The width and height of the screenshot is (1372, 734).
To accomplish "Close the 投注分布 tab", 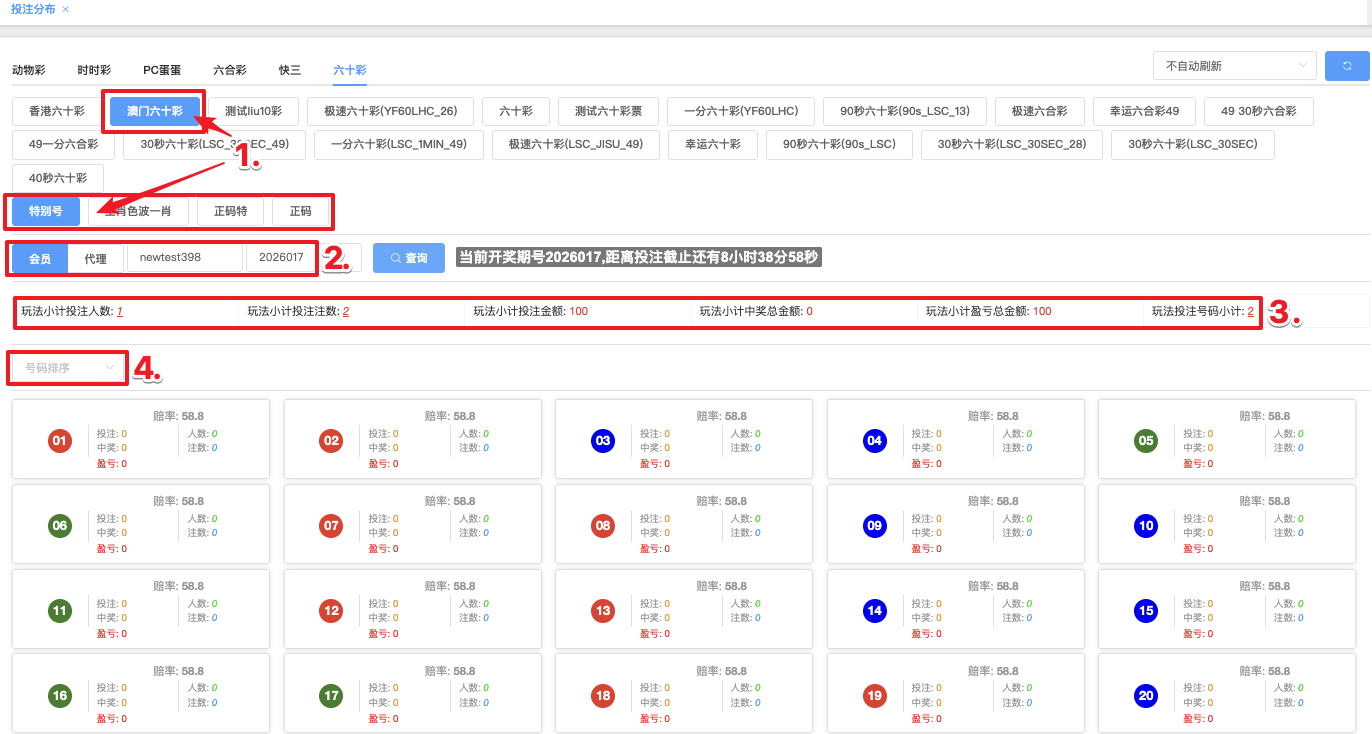I will 66,9.
